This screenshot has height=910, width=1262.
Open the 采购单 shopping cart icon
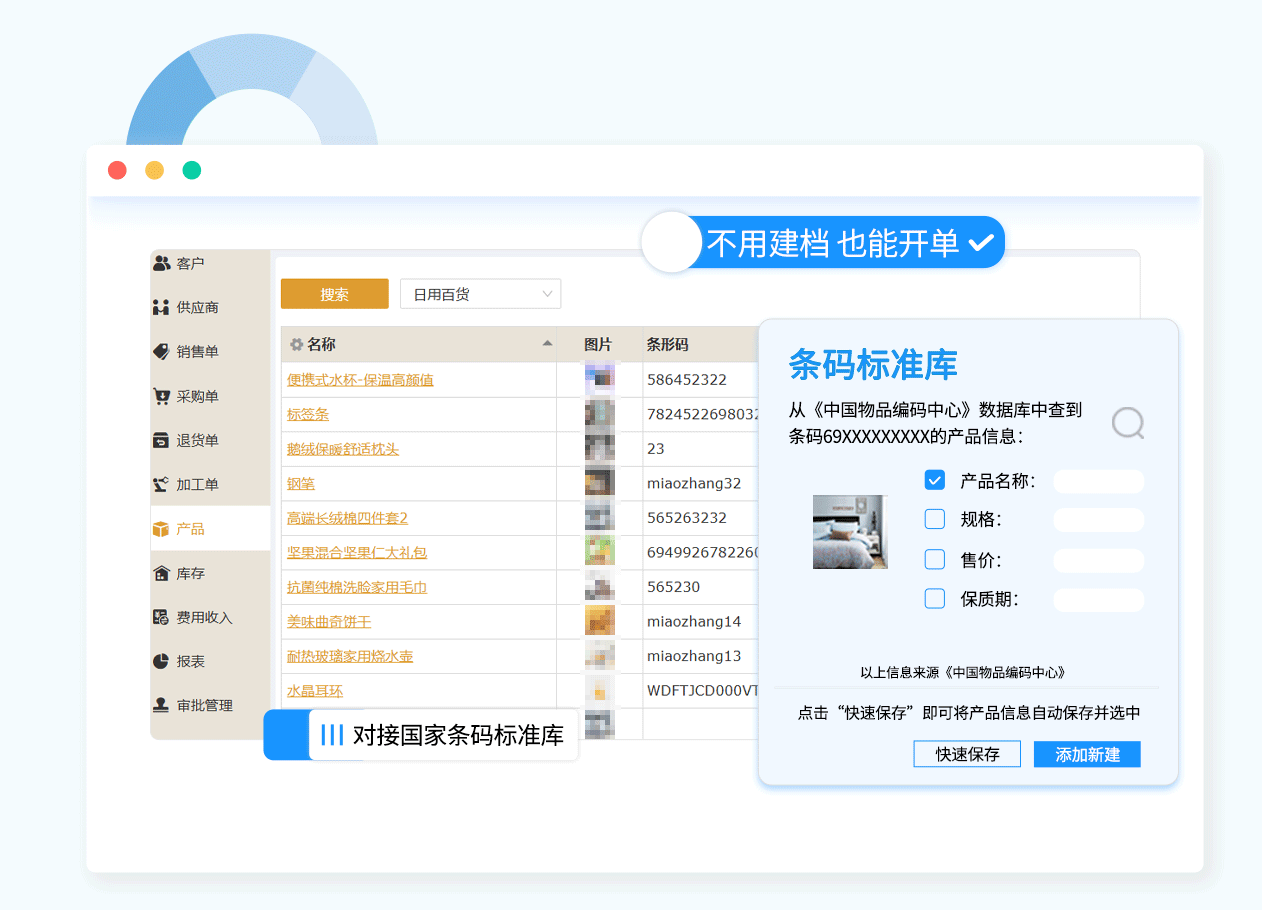pos(161,396)
